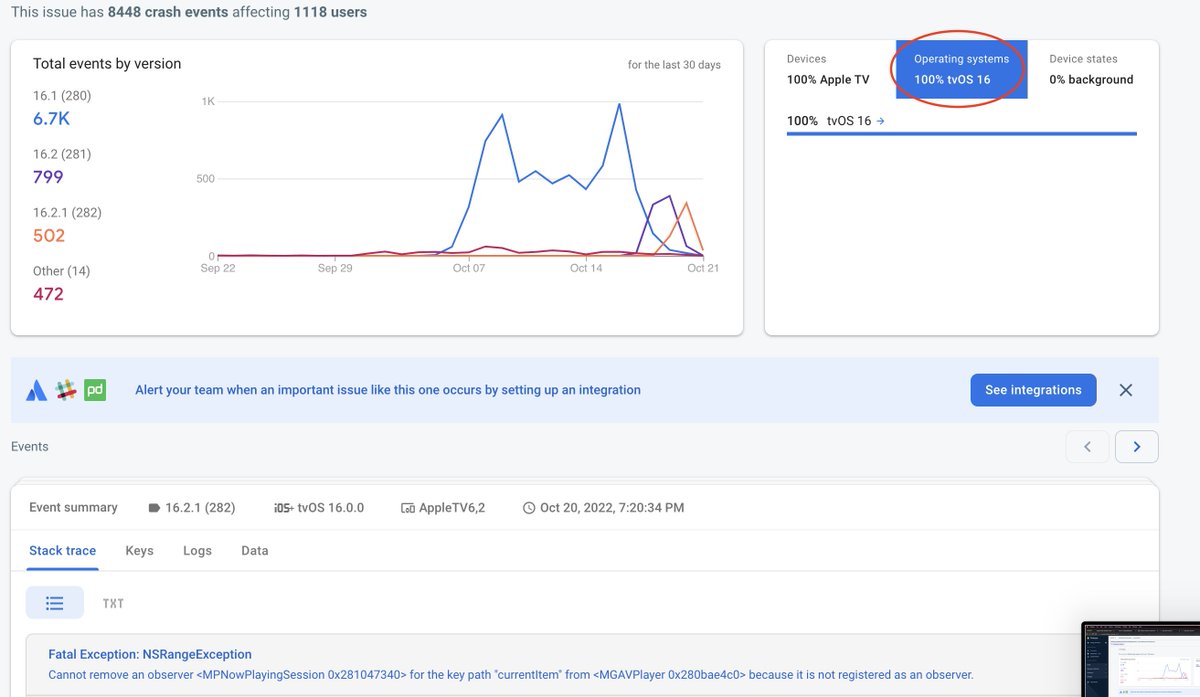
Task: Open the PagerDuty integration icon
Action: tap(96, 390)
